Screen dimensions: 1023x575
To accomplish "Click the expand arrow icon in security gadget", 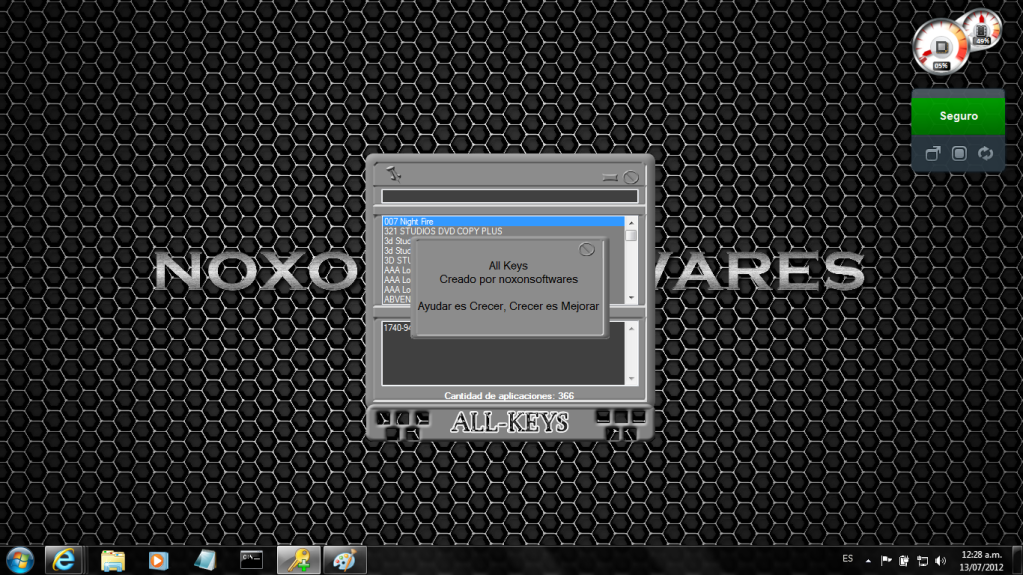I will (x=933, y=153).
